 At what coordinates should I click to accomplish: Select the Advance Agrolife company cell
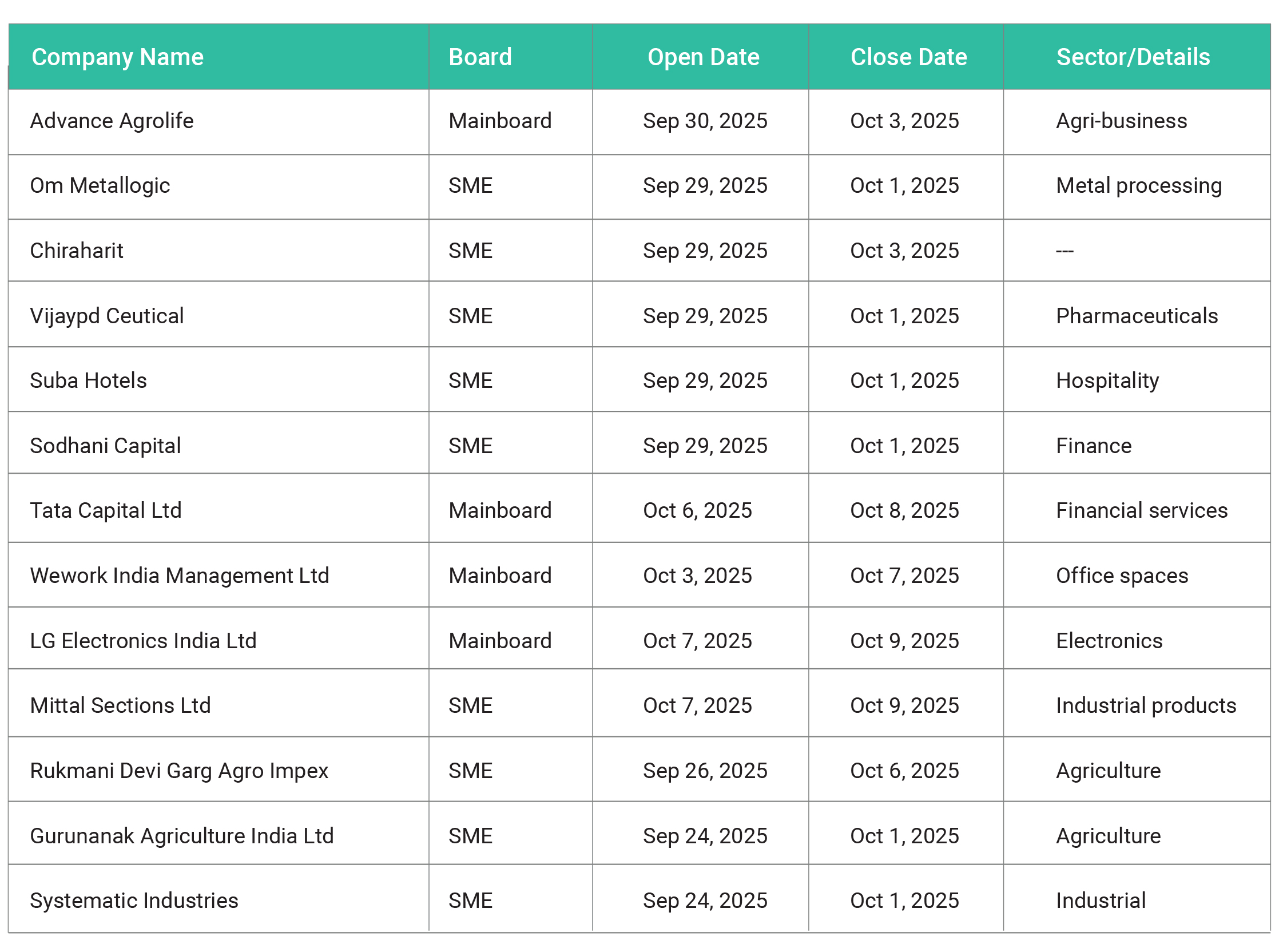pos(112,121)
